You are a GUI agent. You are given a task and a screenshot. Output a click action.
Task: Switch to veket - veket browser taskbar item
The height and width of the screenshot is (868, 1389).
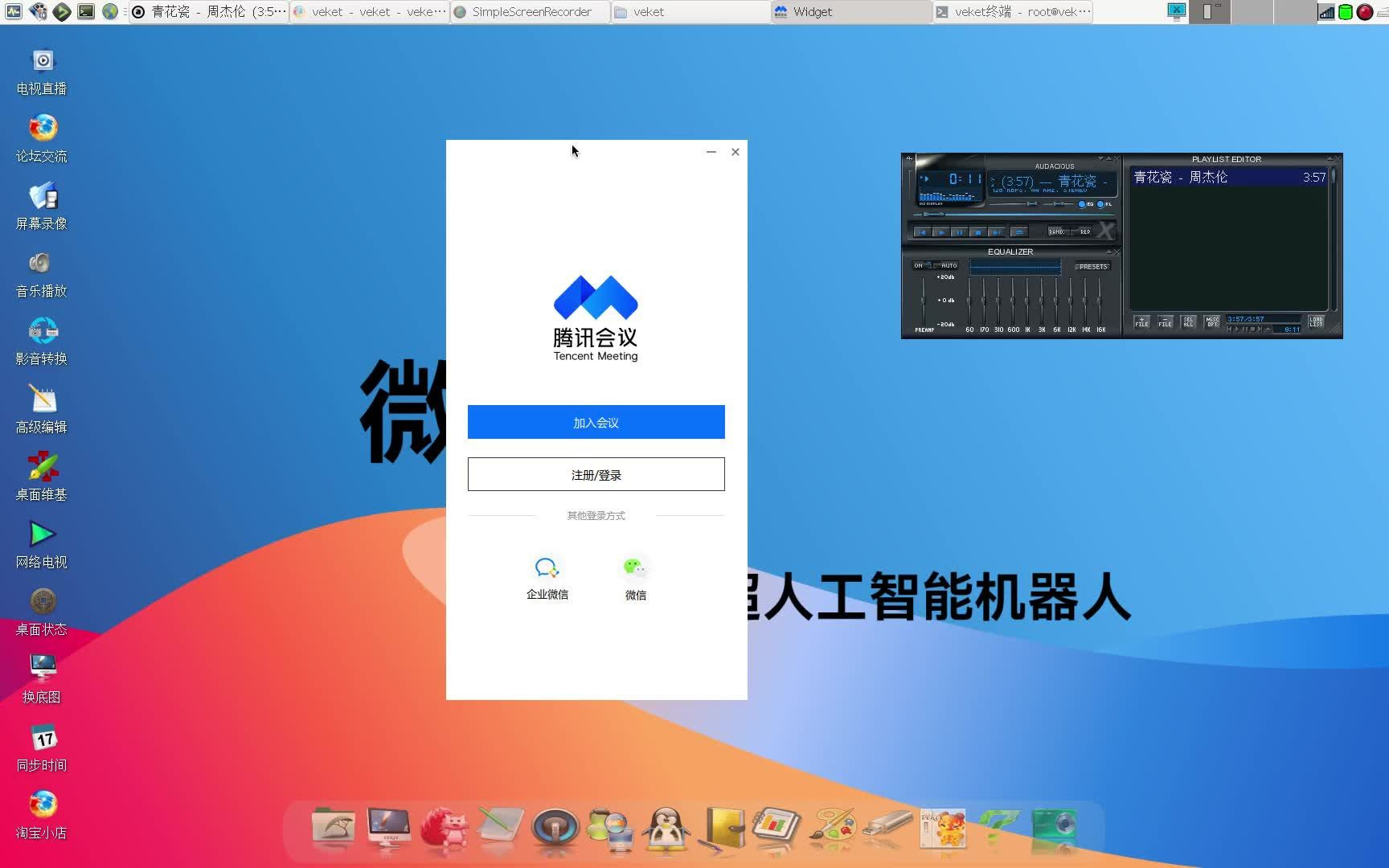click(370, 11)
